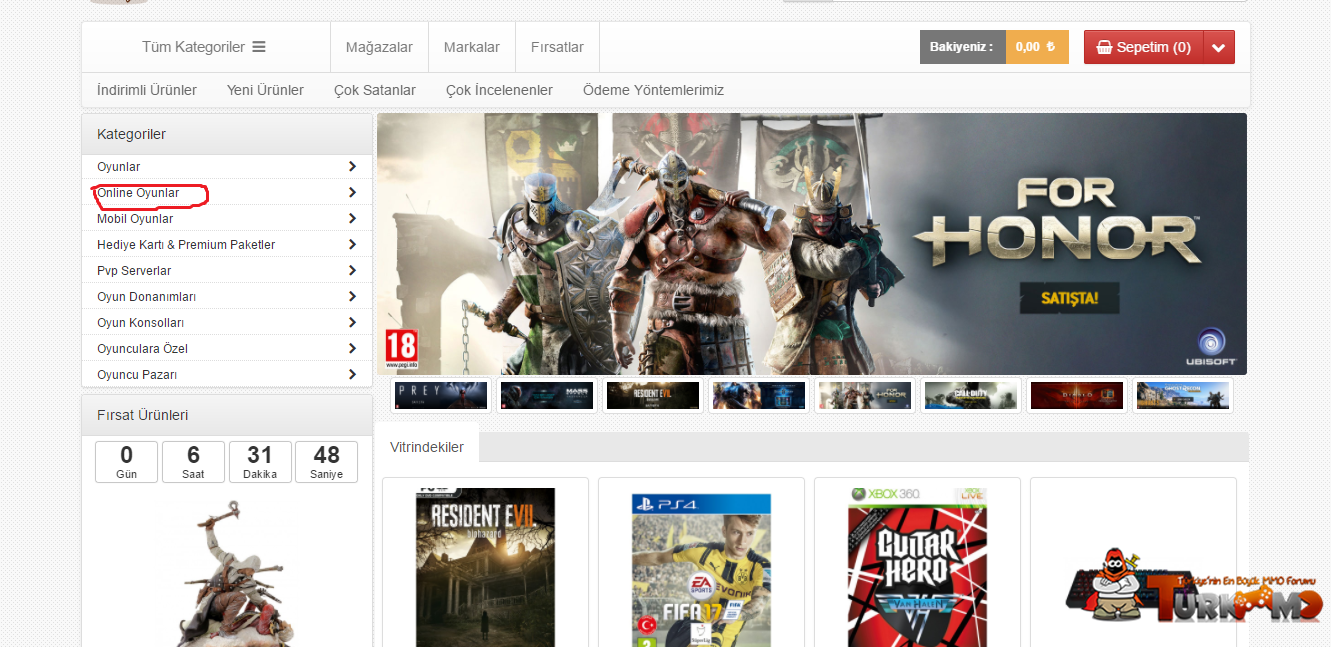Select the Diablo slider thumbnail
1331x647 pixels.
1077,396
